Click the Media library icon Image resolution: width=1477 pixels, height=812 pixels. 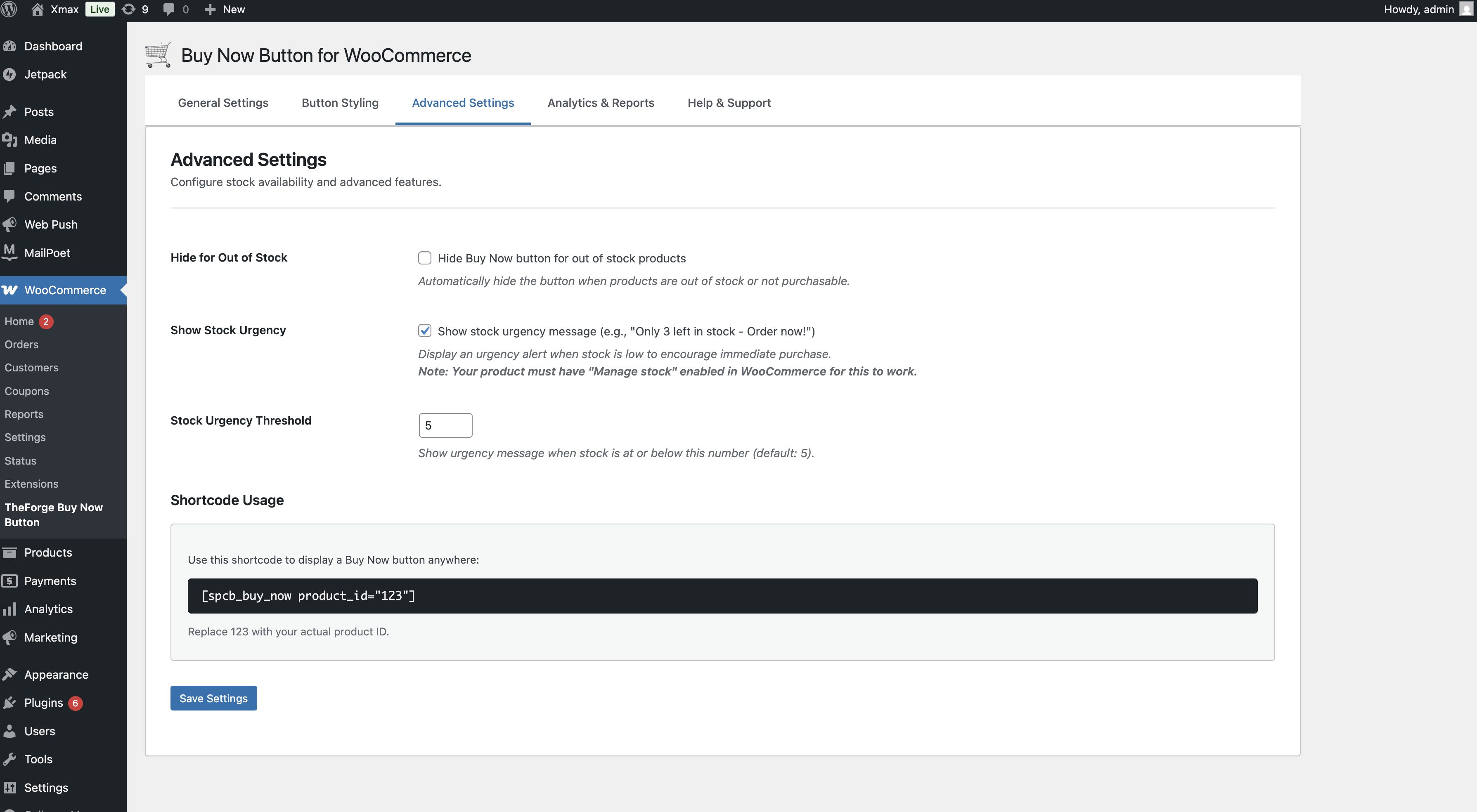(x=10, y=140)
